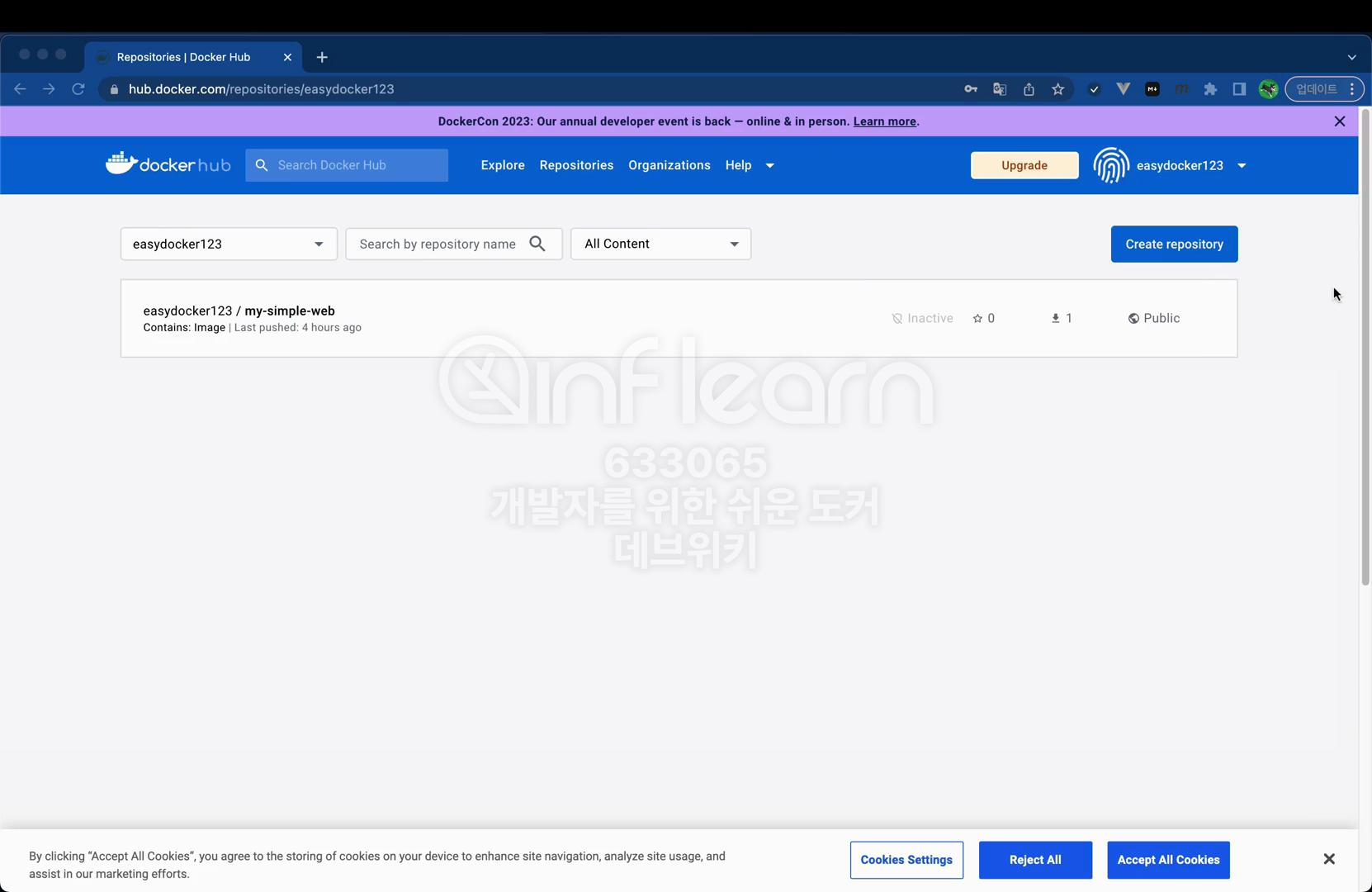Go to Explore in the navigation
1372x892 pixels.
tap(503, 165)
